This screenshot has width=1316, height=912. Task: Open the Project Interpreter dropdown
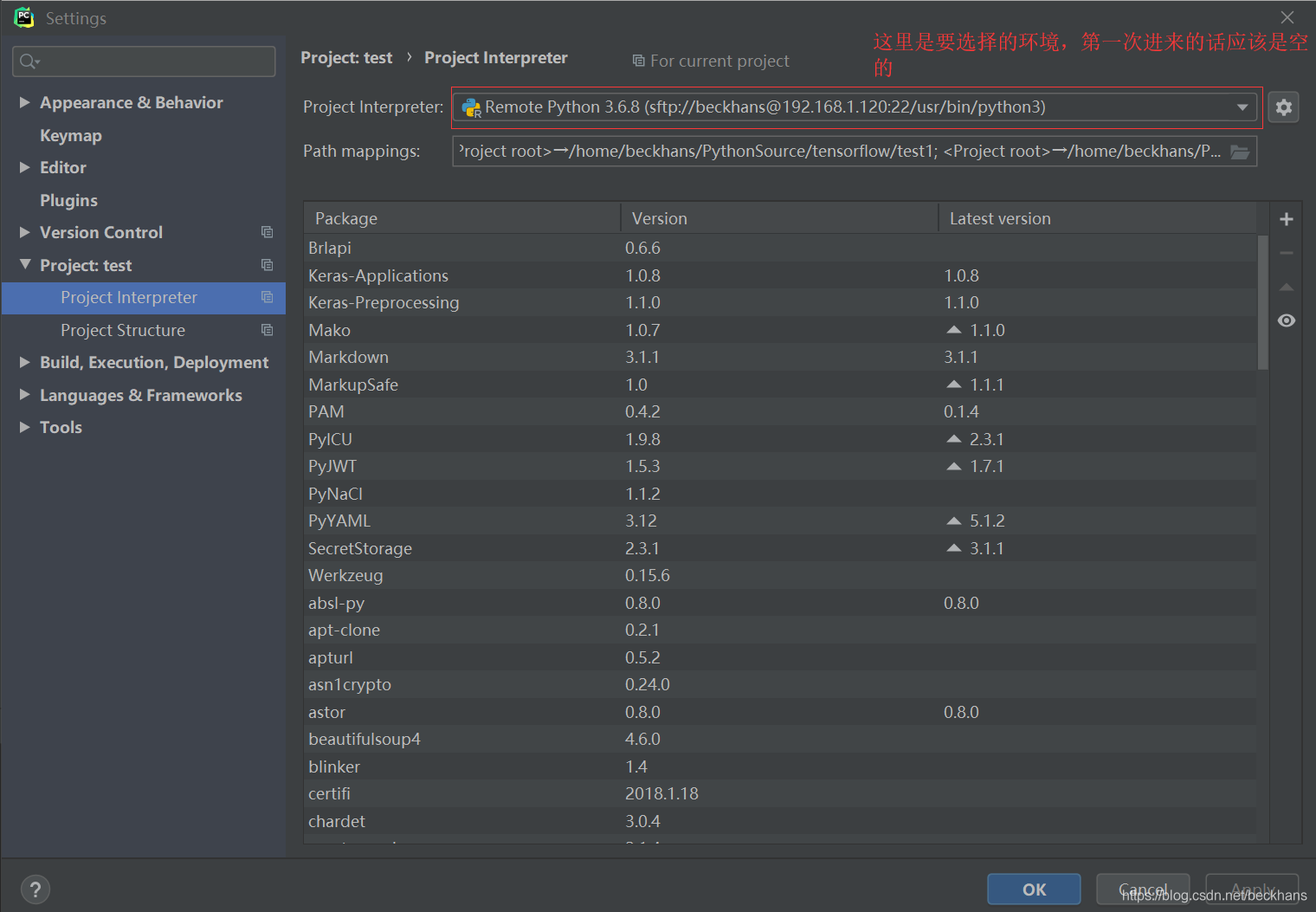(1242, 107)
